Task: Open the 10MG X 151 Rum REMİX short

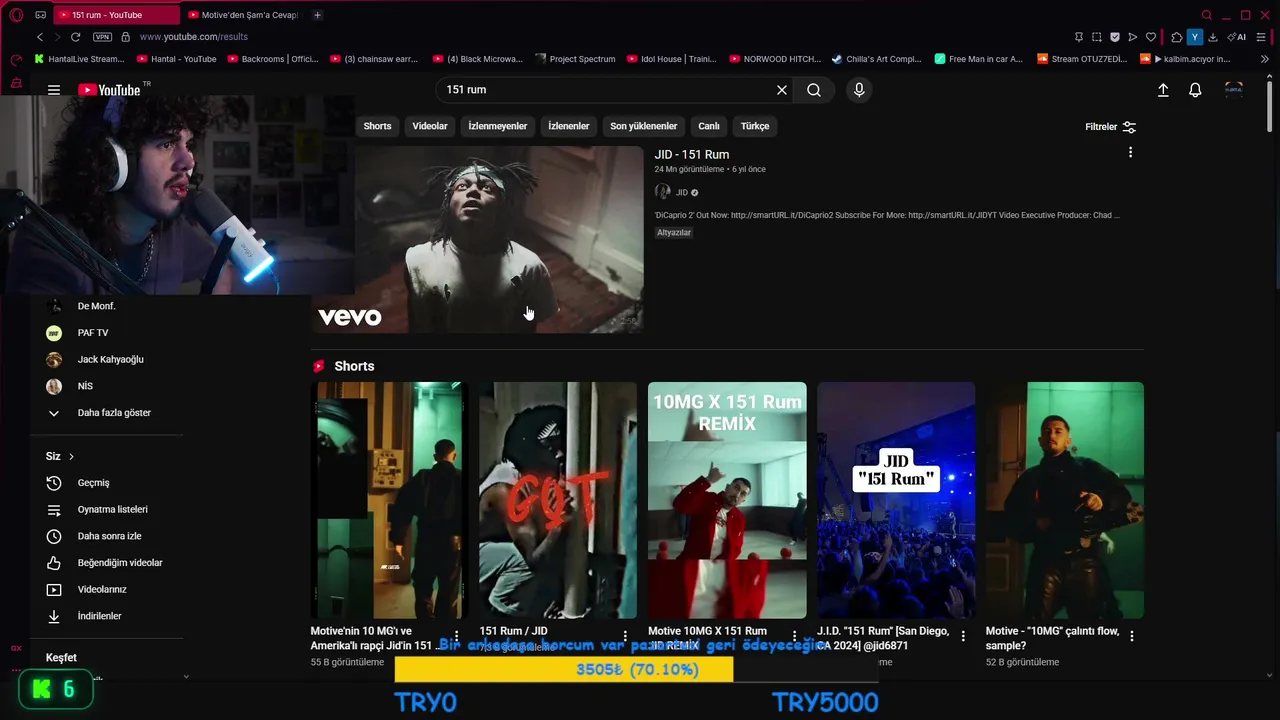Action: [727, 500]
